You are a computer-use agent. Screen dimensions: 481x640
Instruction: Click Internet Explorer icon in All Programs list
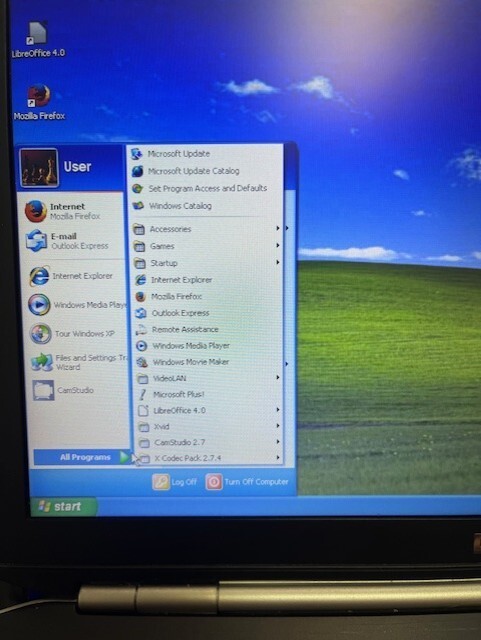pos(140,280)
